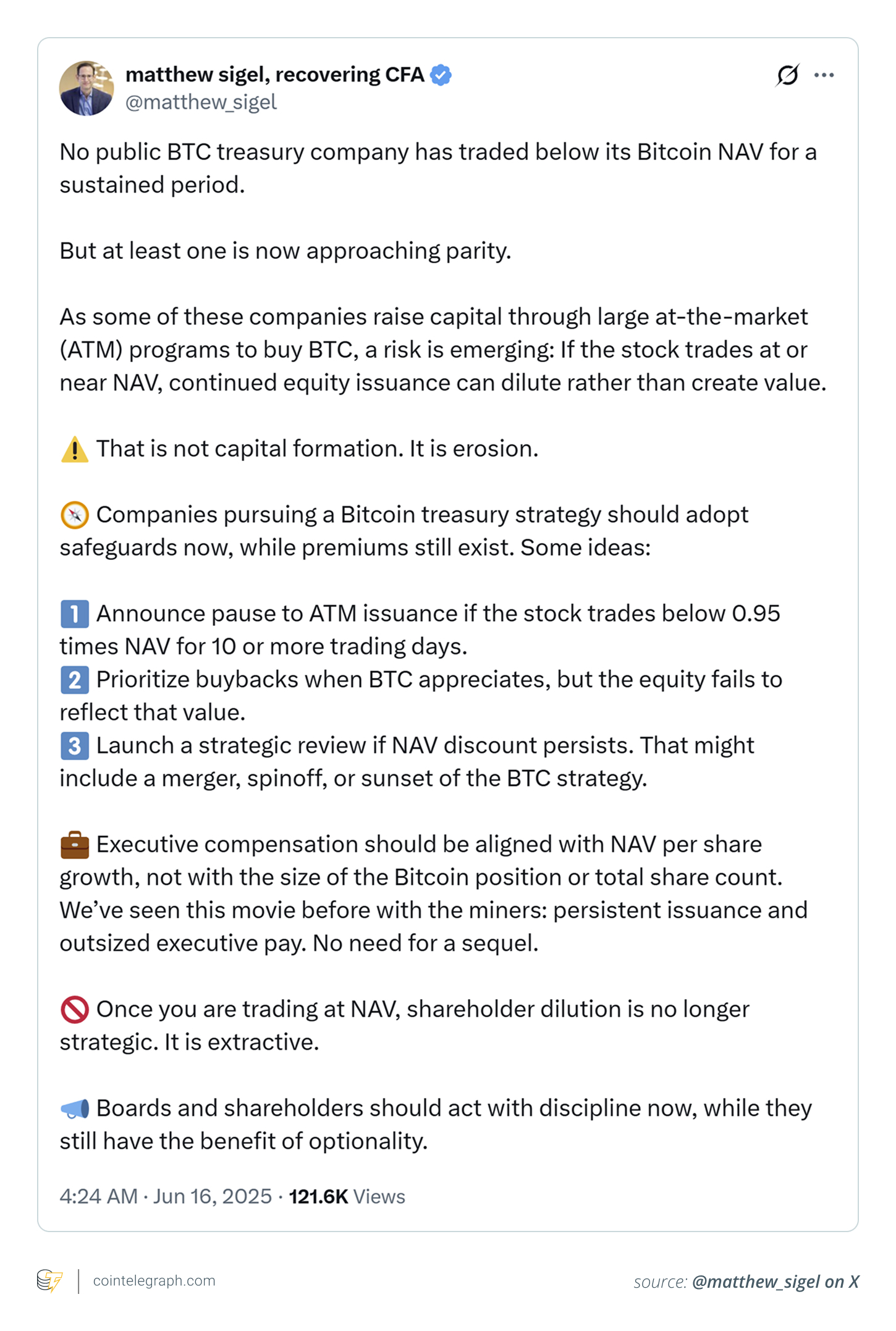Click the megaphone emoji icon
This screenshot has width=896, height=1331.
[74, 1108]
